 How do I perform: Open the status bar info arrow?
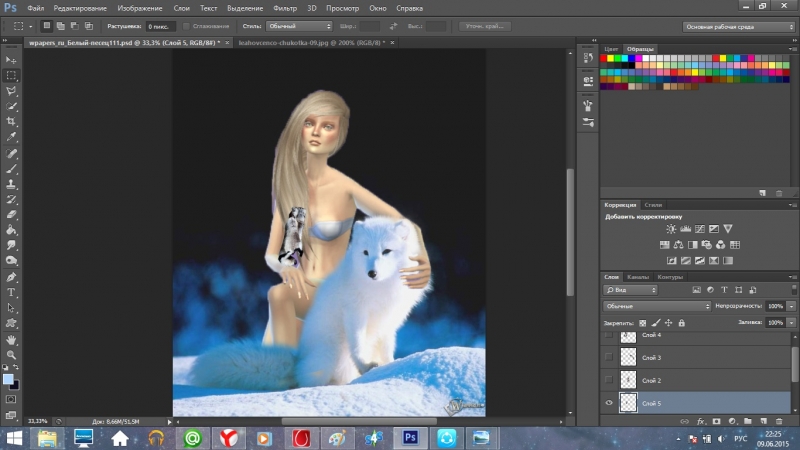coord(169,421)
